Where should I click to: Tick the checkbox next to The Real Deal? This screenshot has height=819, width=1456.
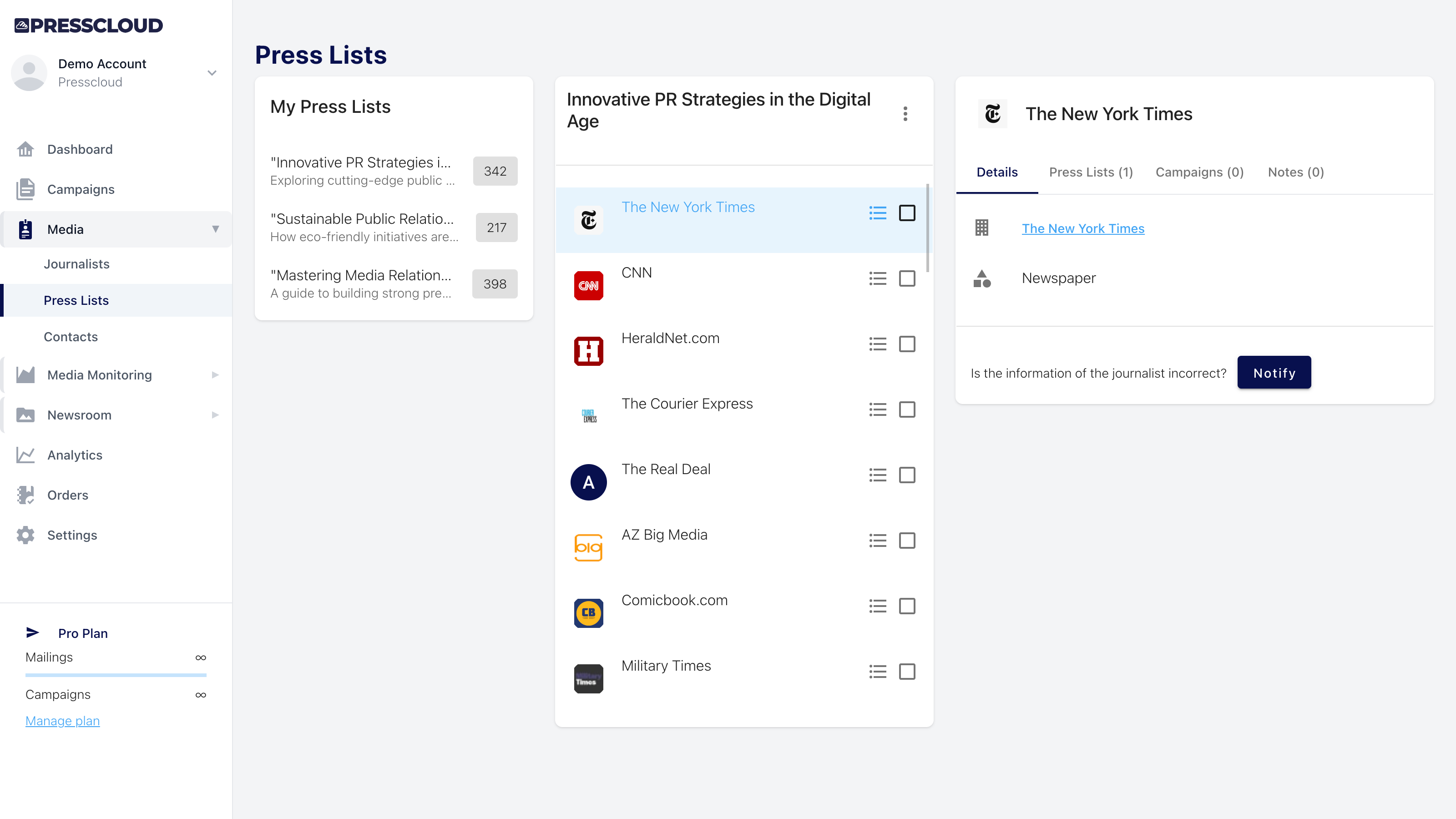tap(907, 475)
